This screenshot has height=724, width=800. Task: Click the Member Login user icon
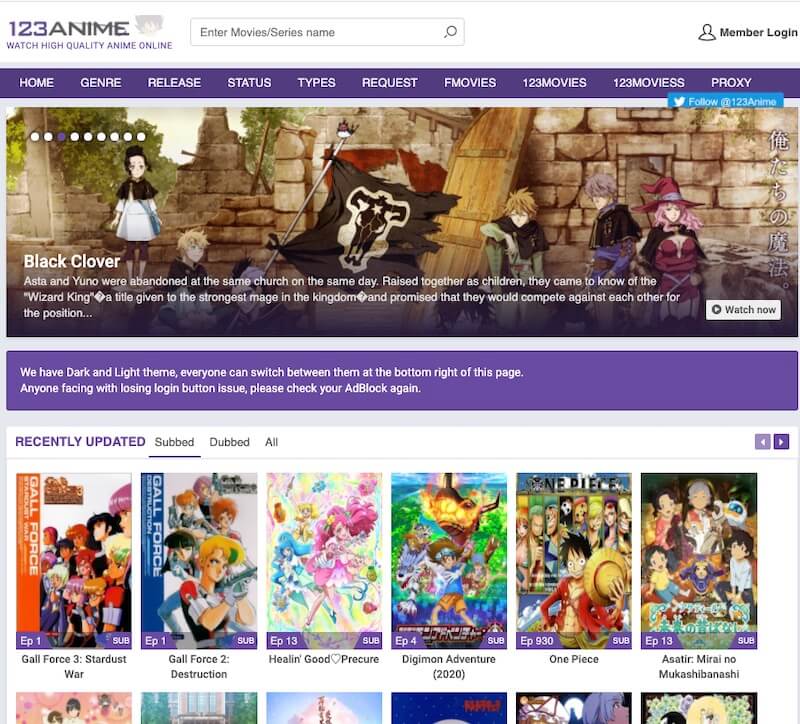[x=707, y=32]
